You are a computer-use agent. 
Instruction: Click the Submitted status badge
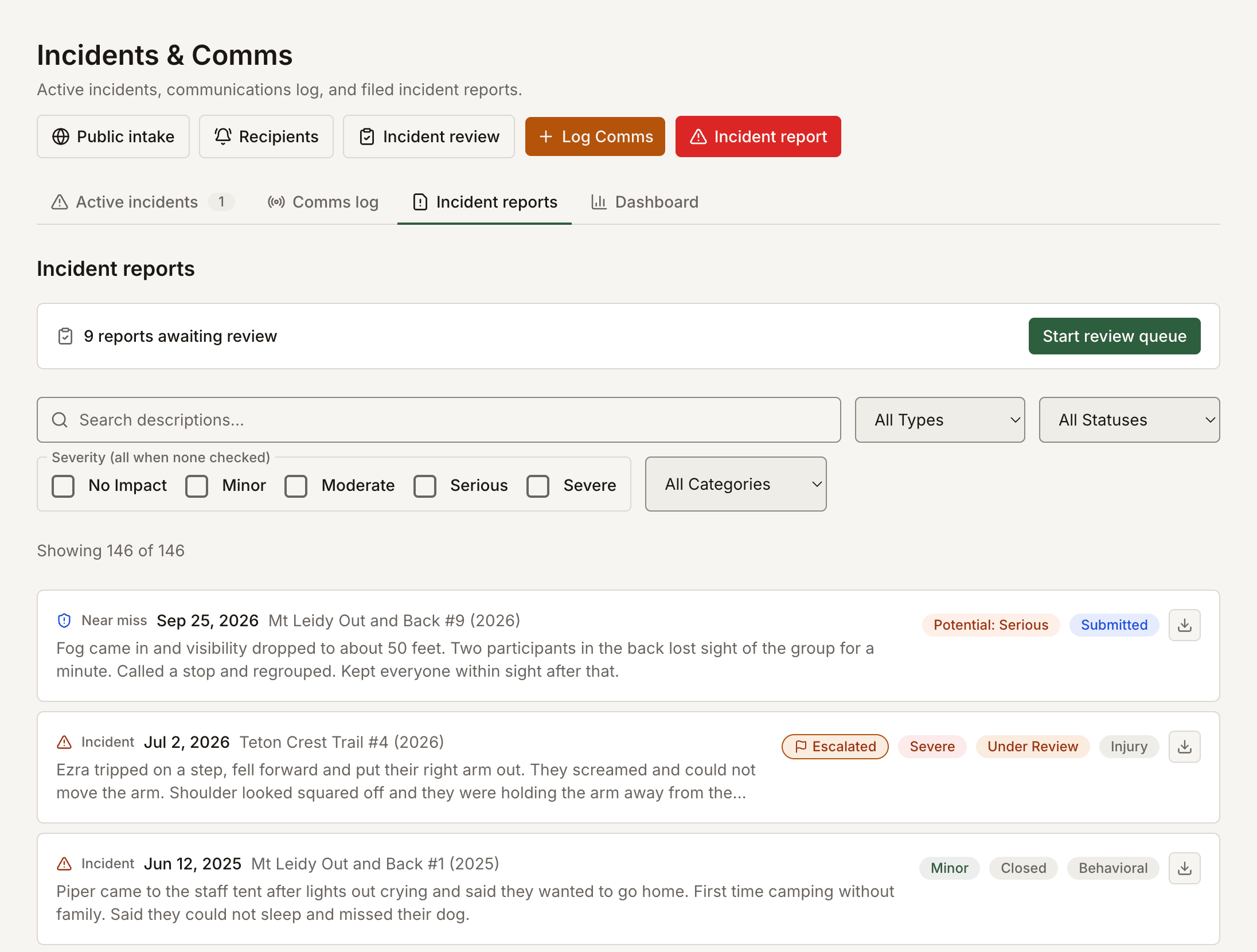click(1114, 625)
